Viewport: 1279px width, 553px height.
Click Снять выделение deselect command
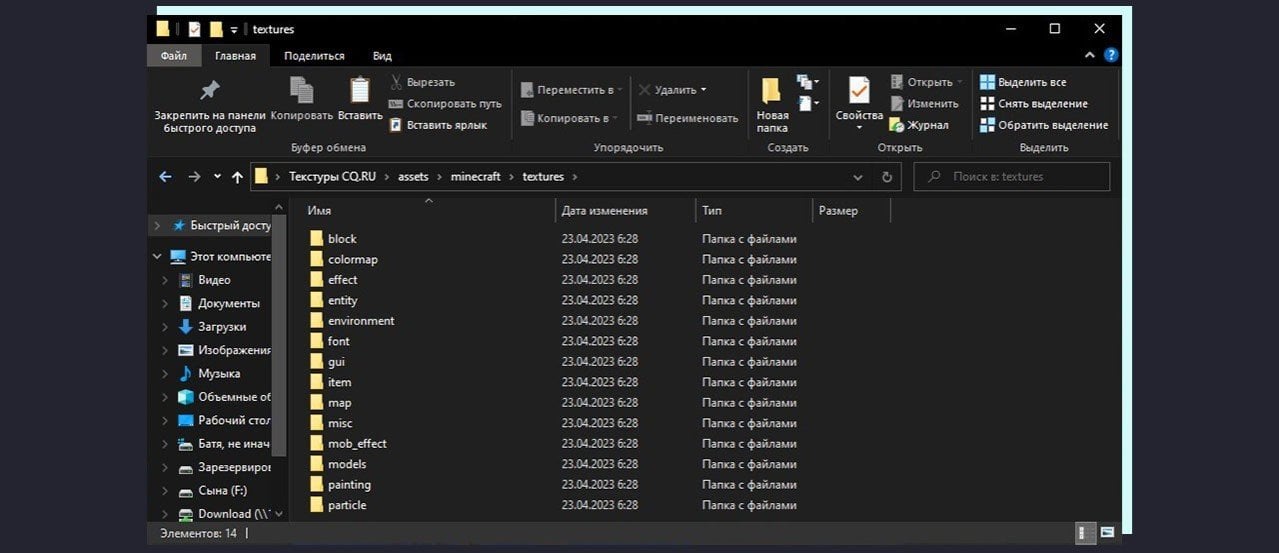(1033, 103)
